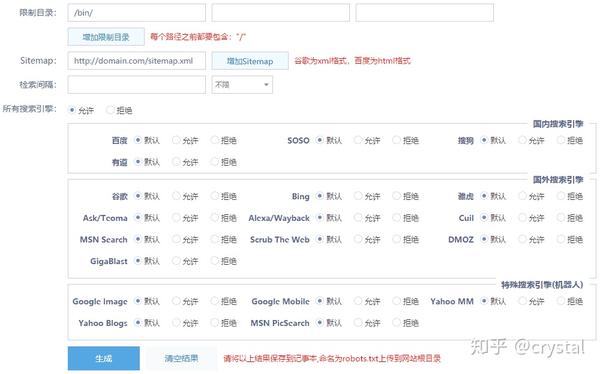Choose 允许 for SOSO
The width and height of the screenshot is (600, 374).
coord(358,140)
